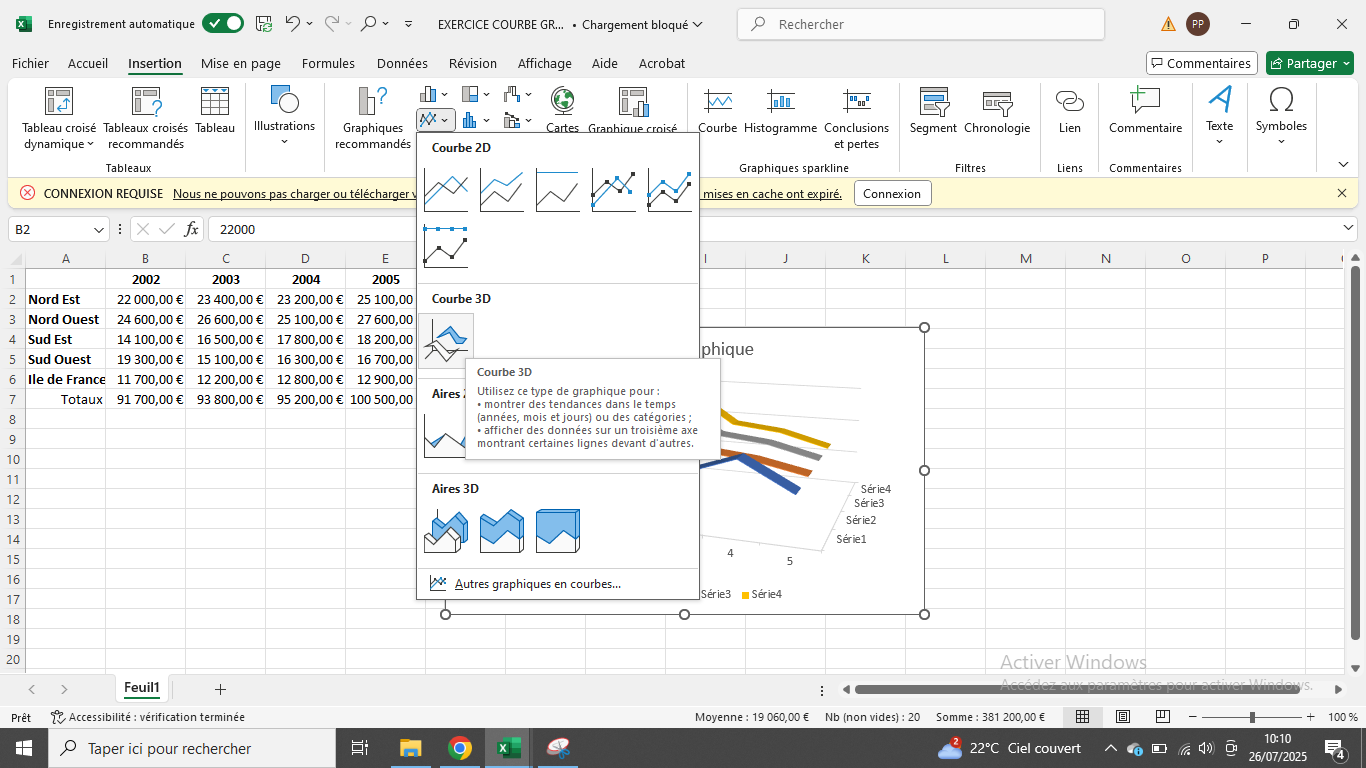Viewport: 1366px width, 768px height.
Task: Insert a Tableau croisé dynamique
Action: click(59, 119)
